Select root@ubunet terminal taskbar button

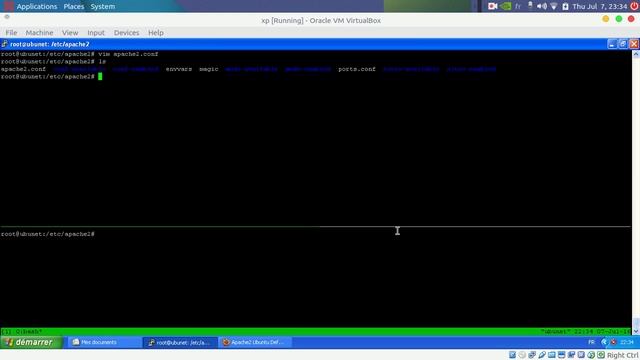click(180, 342)
